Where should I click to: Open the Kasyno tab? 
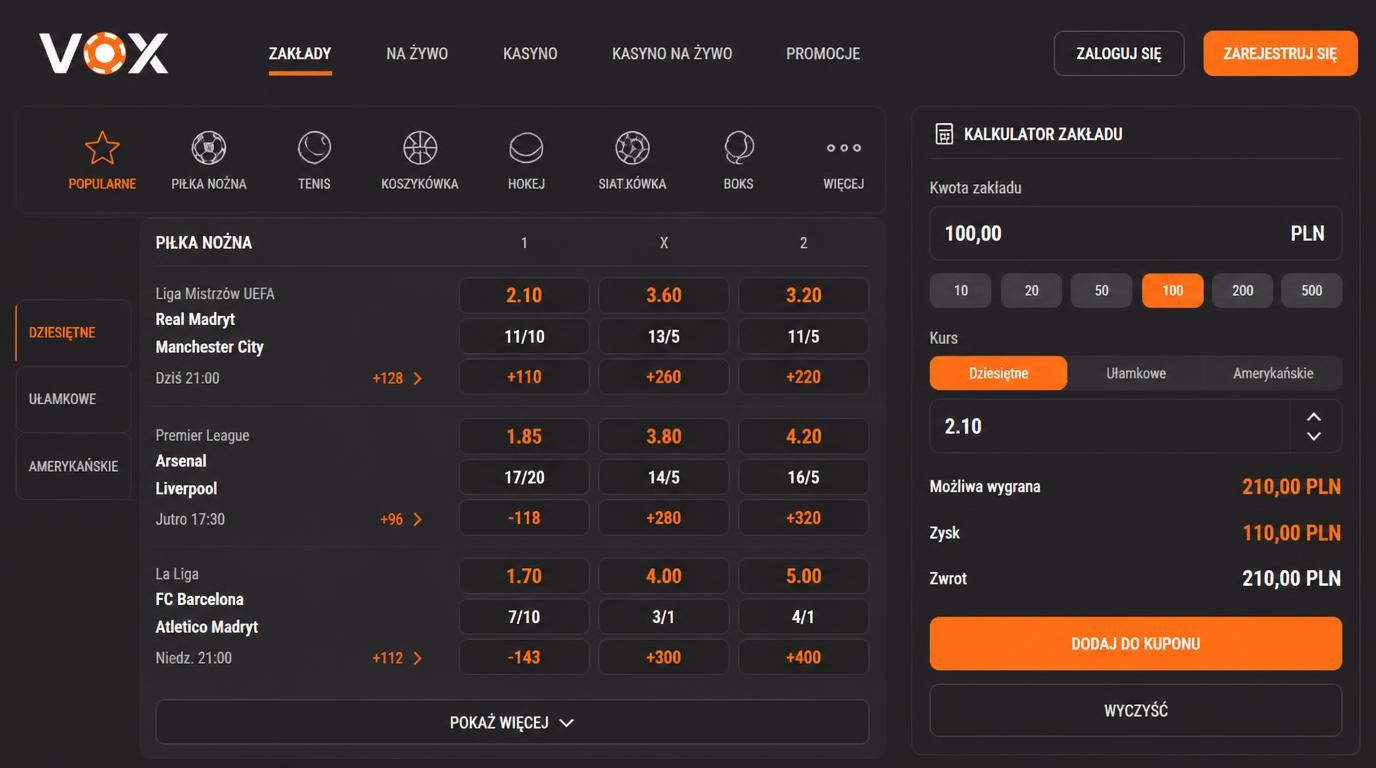click(530, 54)
